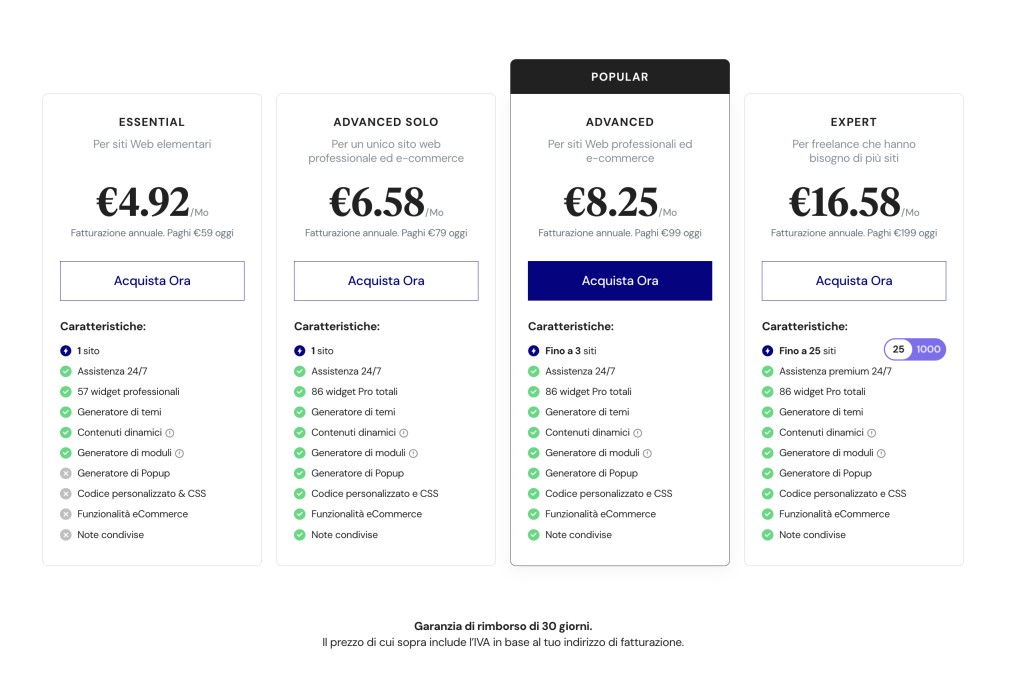Click Acquista Ora on the Expert plan
The width and height of the screenshot is (1011, 694).
click(x=853, y=281)
